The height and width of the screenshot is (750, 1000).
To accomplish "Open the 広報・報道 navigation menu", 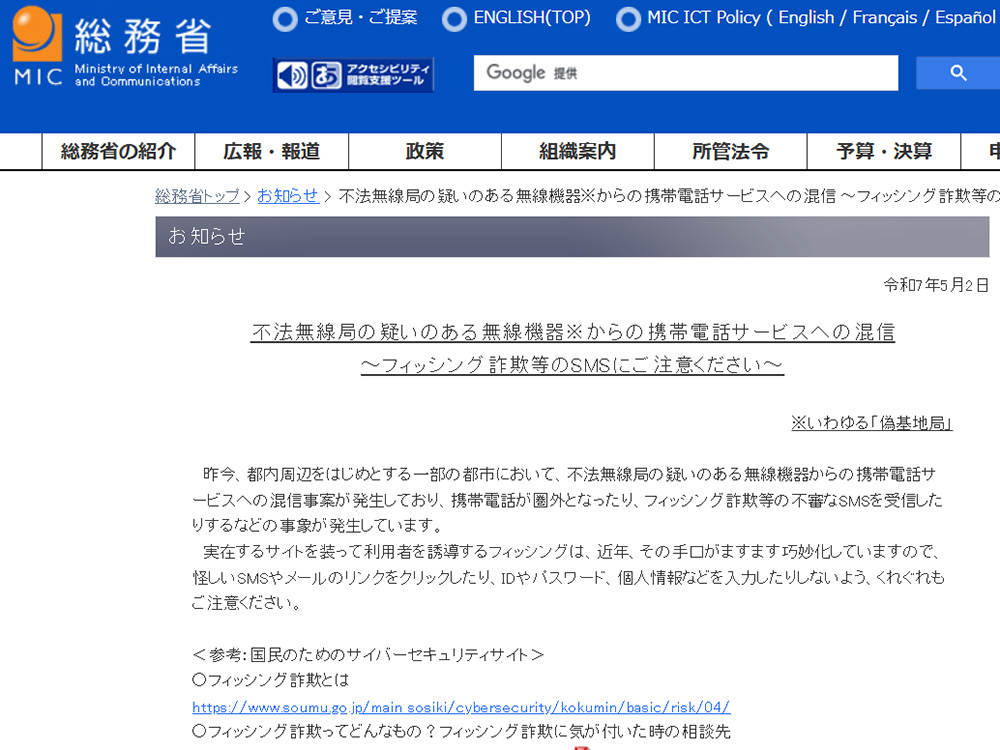I will pyautogui.click(x=271, y=151).
